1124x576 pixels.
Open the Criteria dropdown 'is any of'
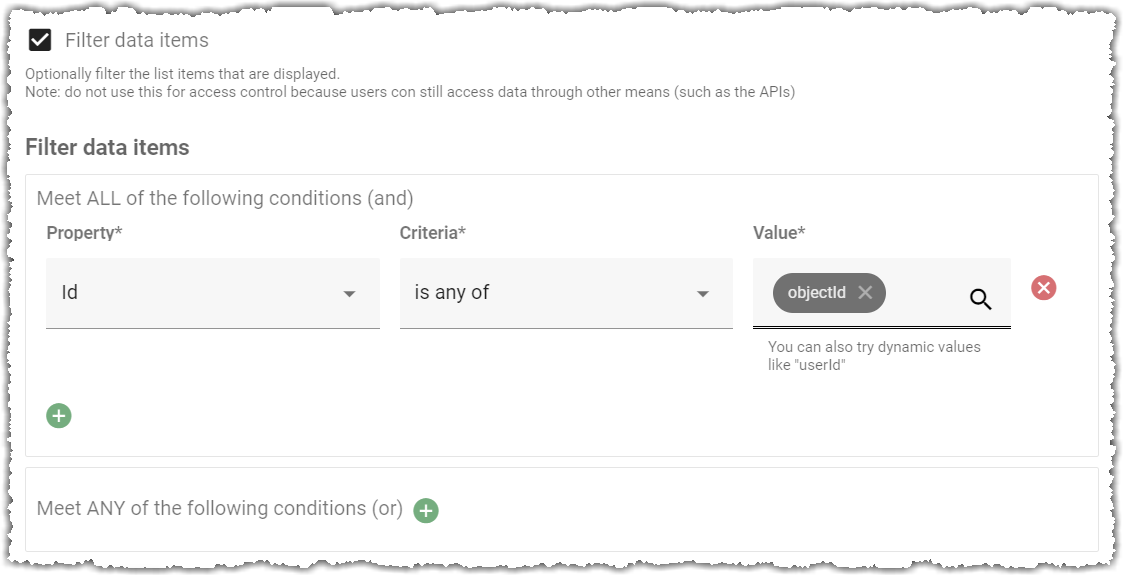point(566,293)
